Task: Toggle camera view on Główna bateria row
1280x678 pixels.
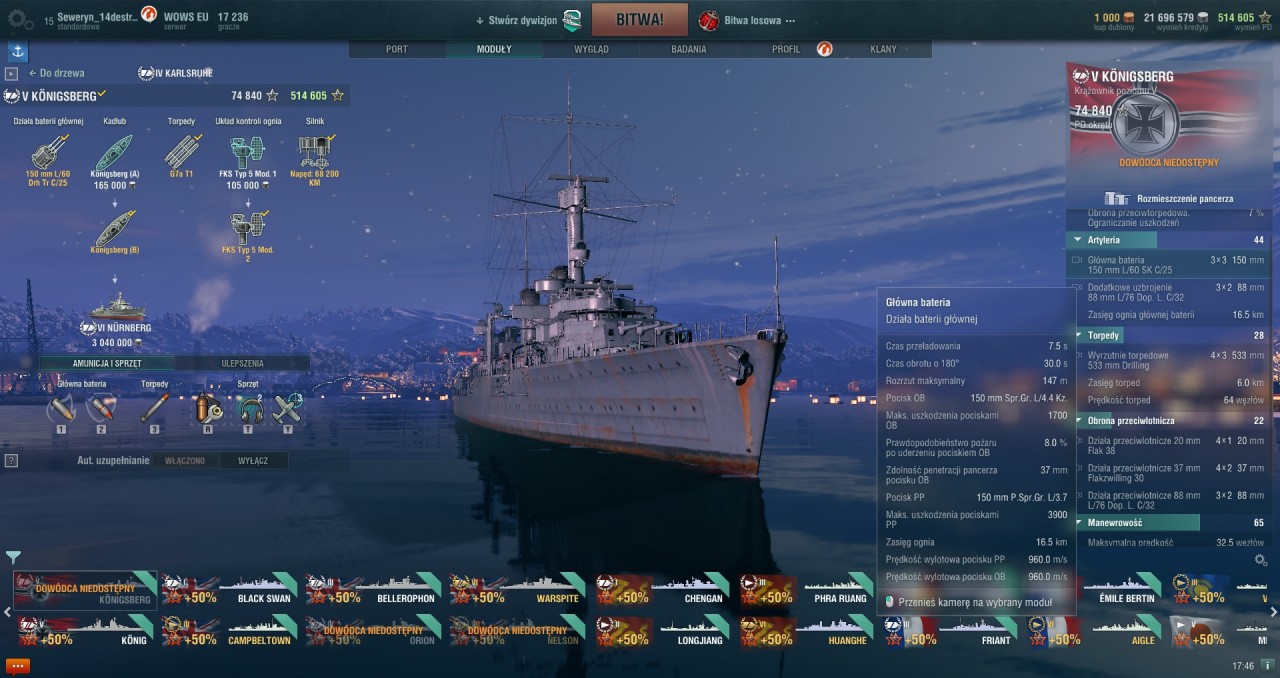Action: point(1076,259)
